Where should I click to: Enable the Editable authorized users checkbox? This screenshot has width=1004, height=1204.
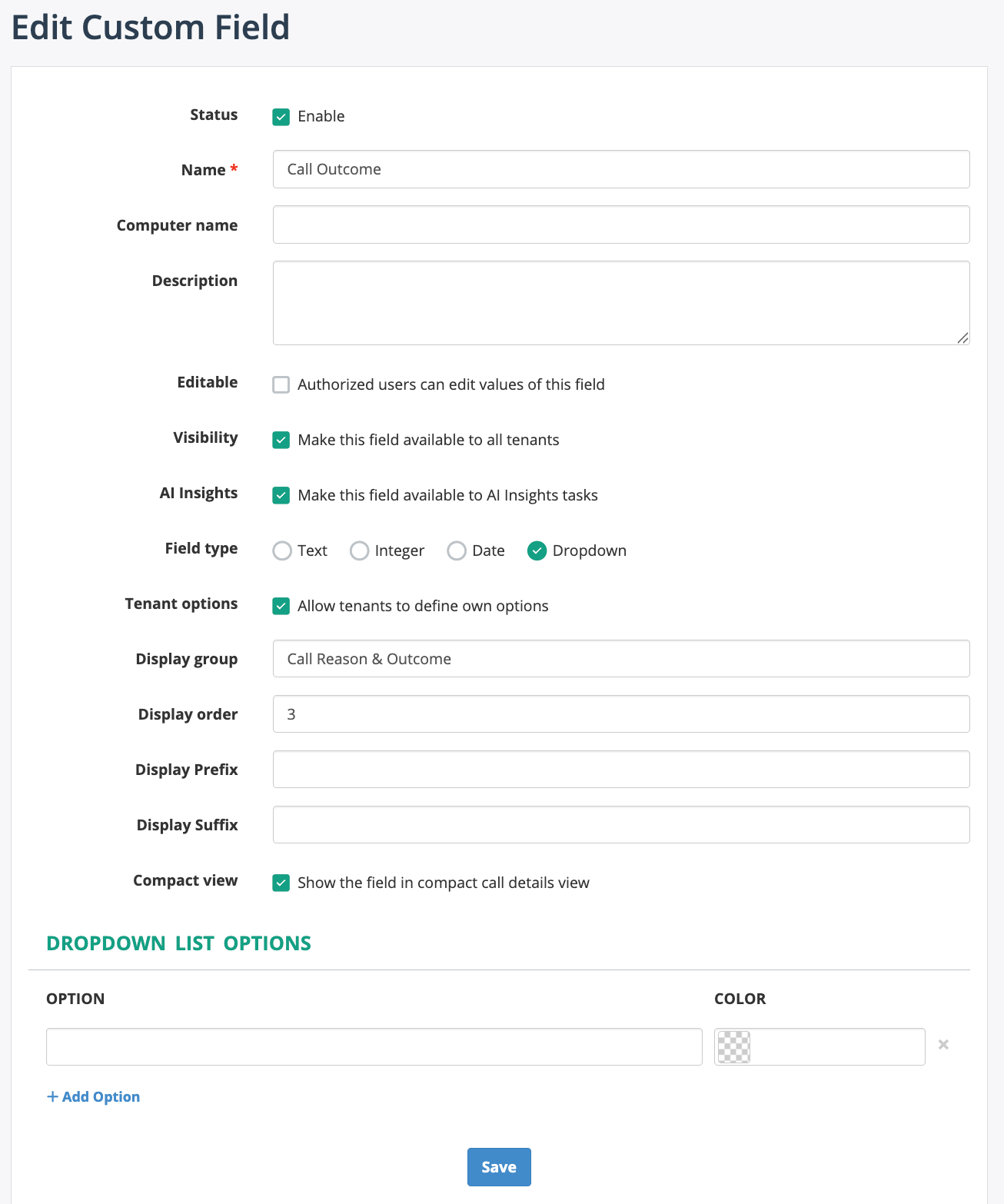coord(281,384)
